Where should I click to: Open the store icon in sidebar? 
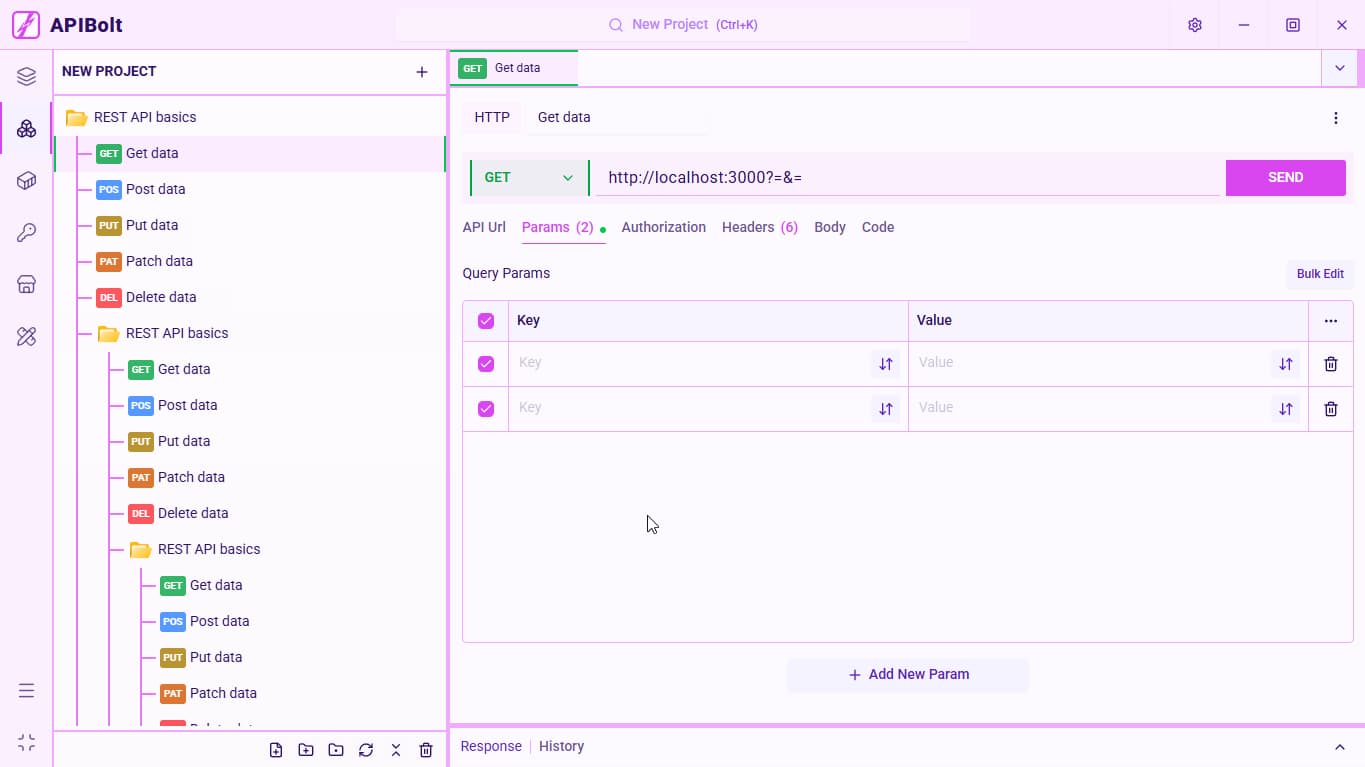click(x=27, y=285)
